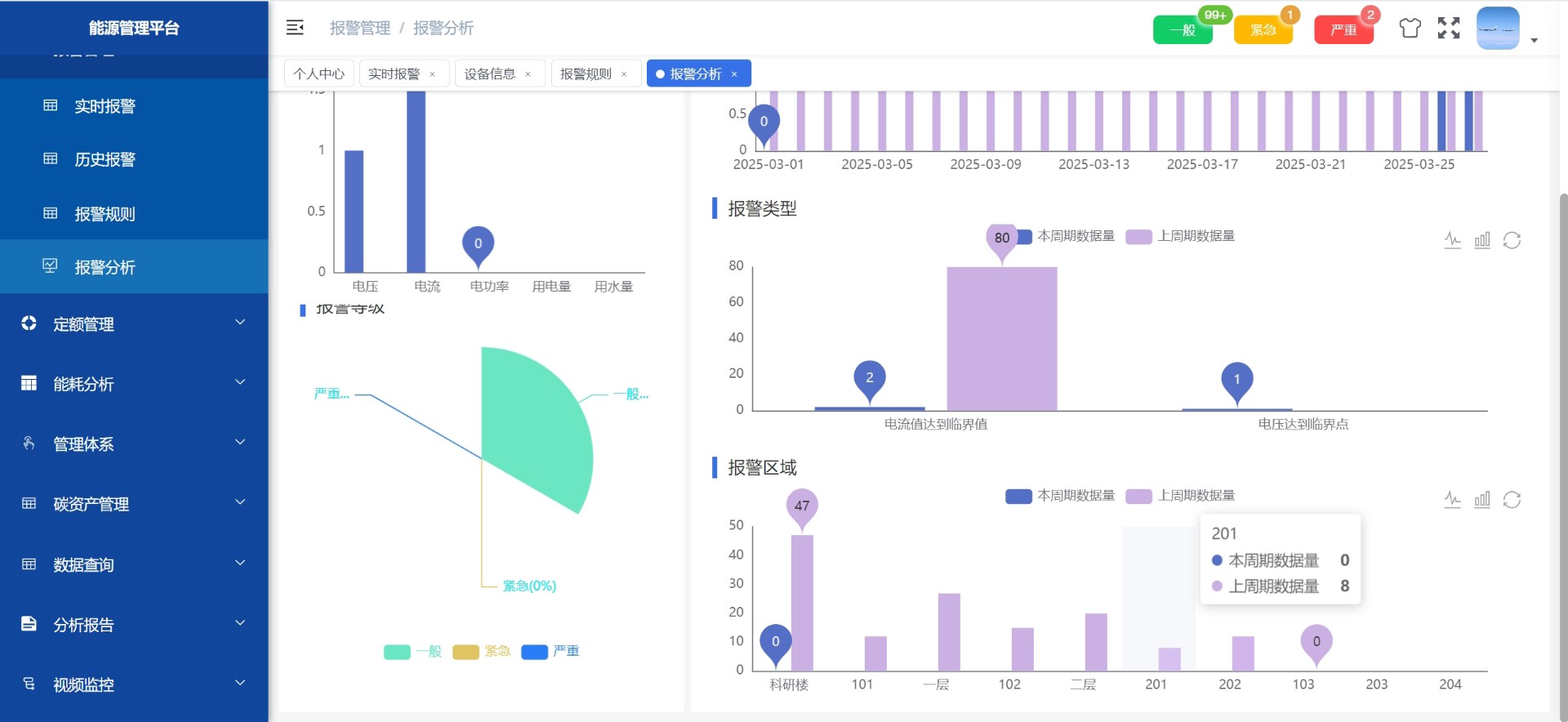Click the 报警分析 breadcrumb text
The width and height of the screenshot is (1568, 722).
[443, 28]
